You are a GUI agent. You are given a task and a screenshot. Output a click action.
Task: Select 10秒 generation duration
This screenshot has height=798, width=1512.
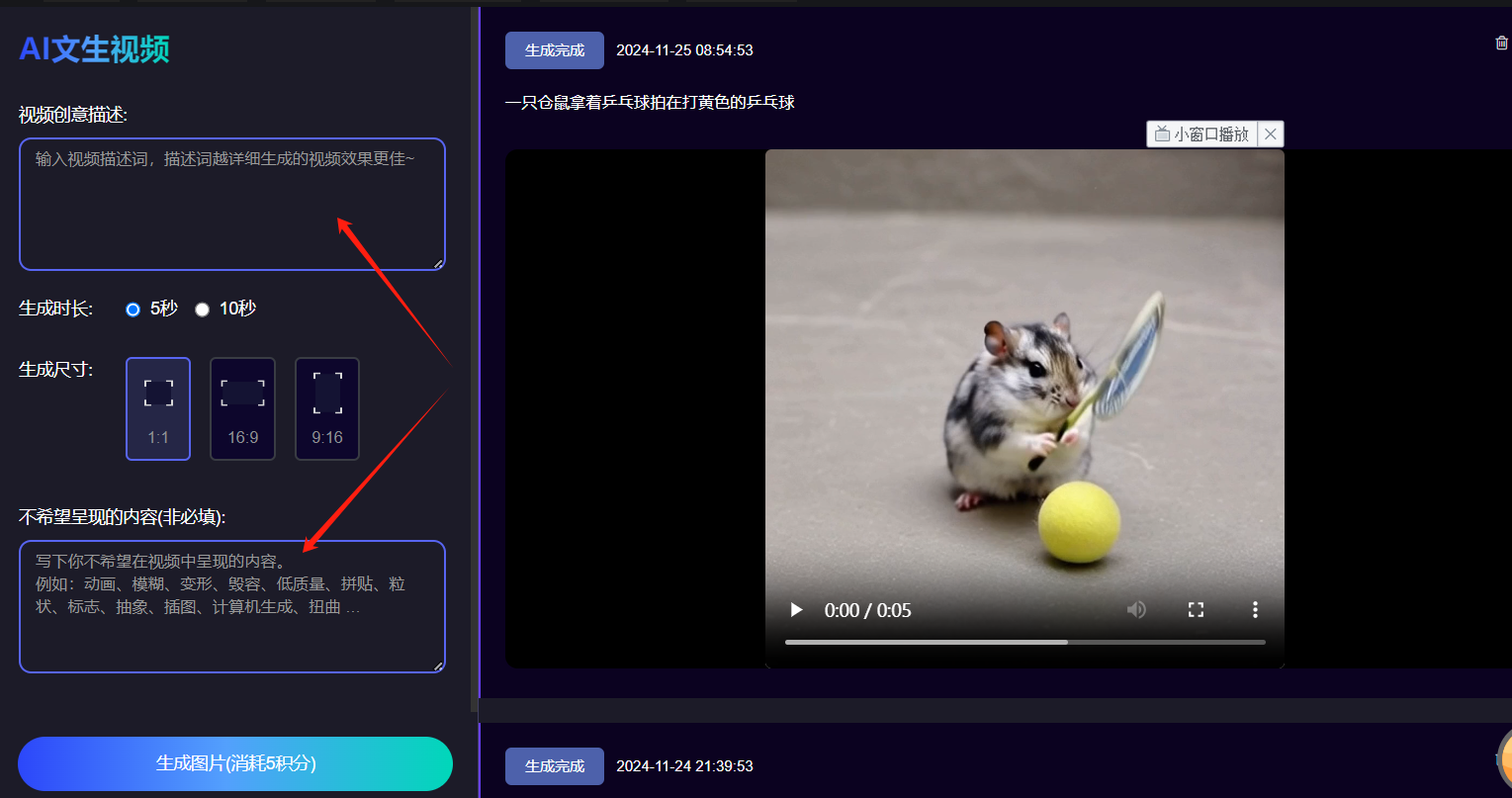click(x=203, y=310)
